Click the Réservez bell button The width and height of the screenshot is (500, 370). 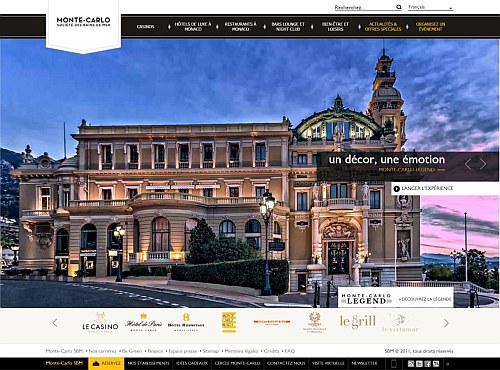coord(106,363)
